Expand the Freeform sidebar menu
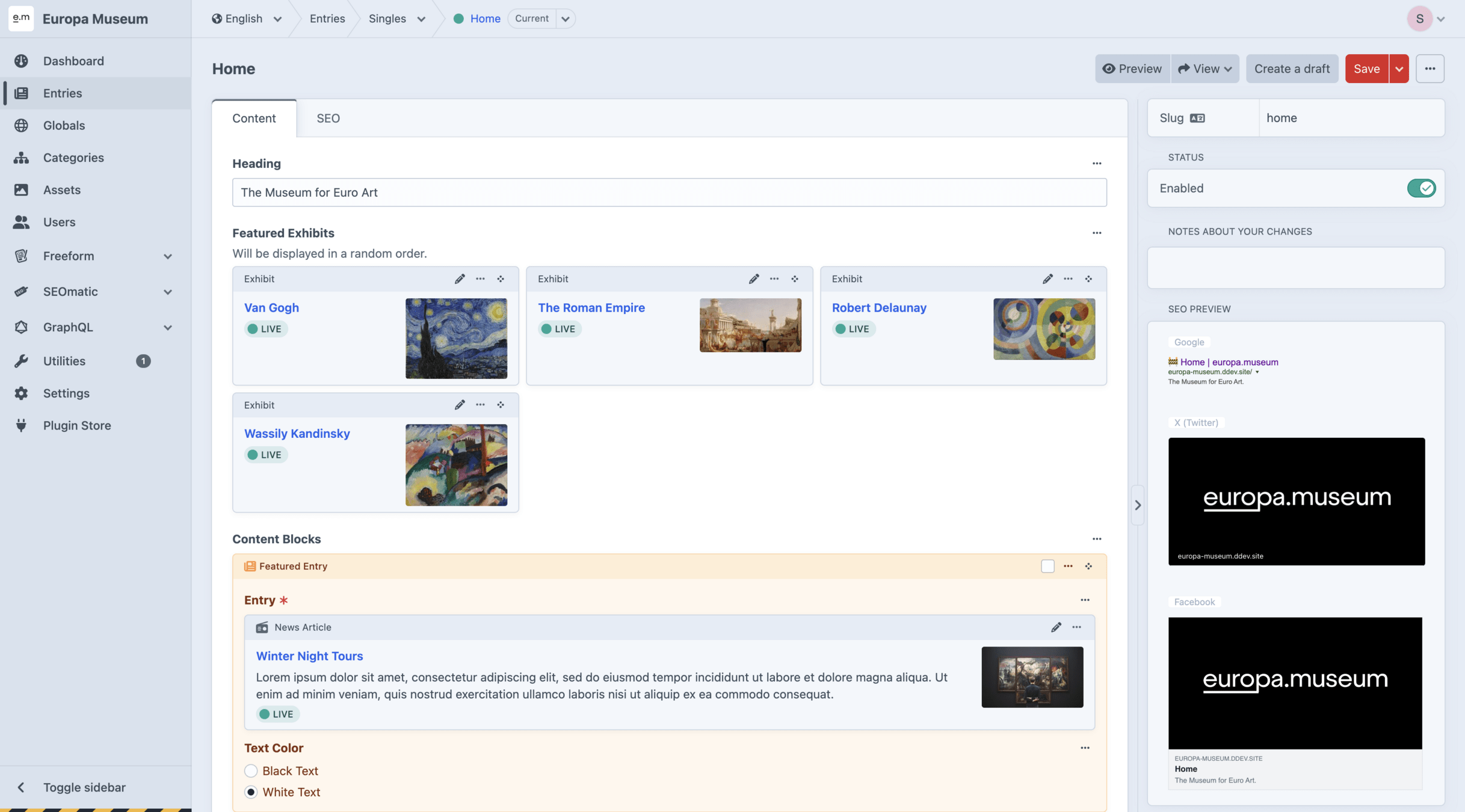 pos(167,256)
